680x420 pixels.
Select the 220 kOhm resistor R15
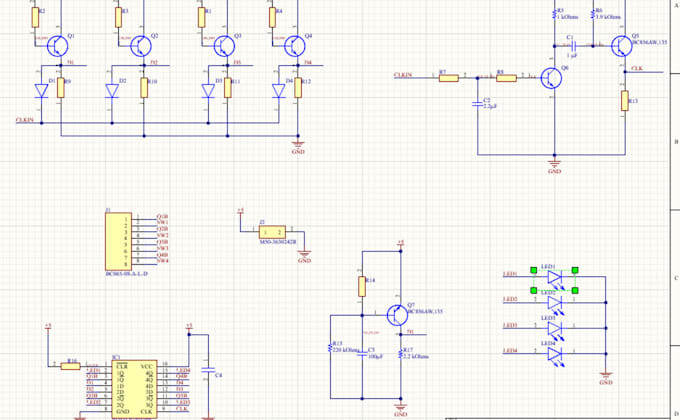330,348
